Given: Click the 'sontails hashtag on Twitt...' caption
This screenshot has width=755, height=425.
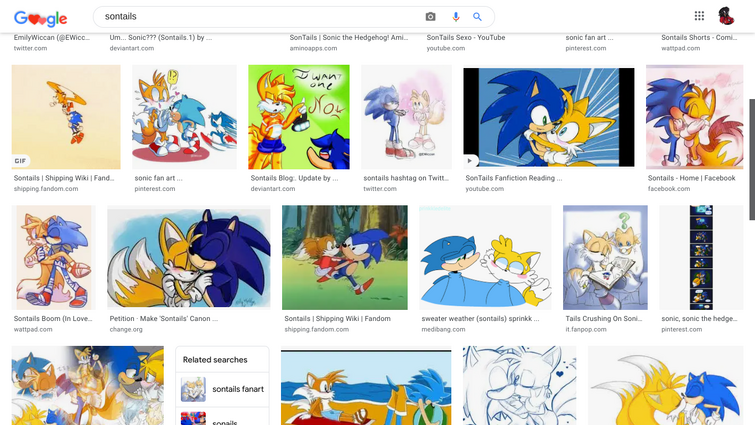Looking at the screenshot, I should point(406,178).
